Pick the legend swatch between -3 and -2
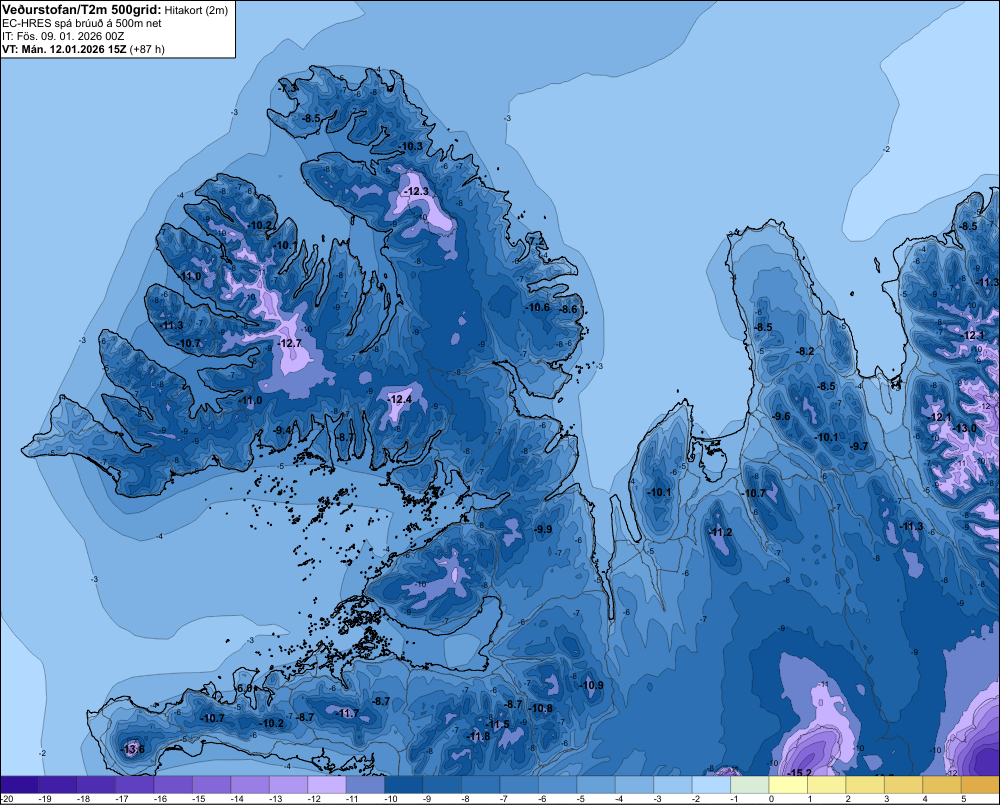Viewport: 1000px width, 805px height. (673, 785)
